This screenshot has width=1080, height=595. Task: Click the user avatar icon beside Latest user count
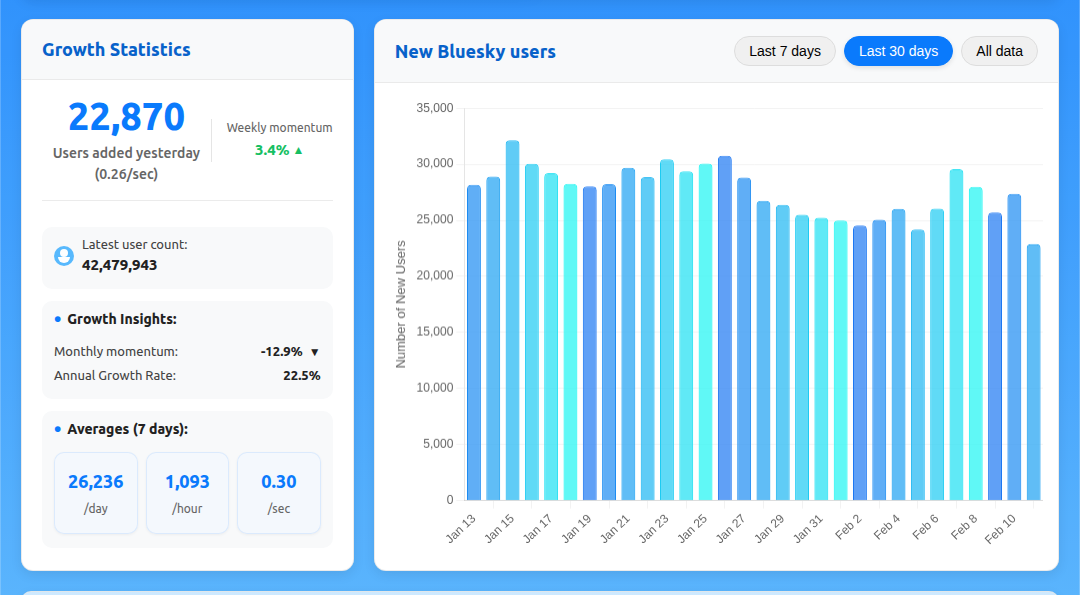tap(64, 257)
